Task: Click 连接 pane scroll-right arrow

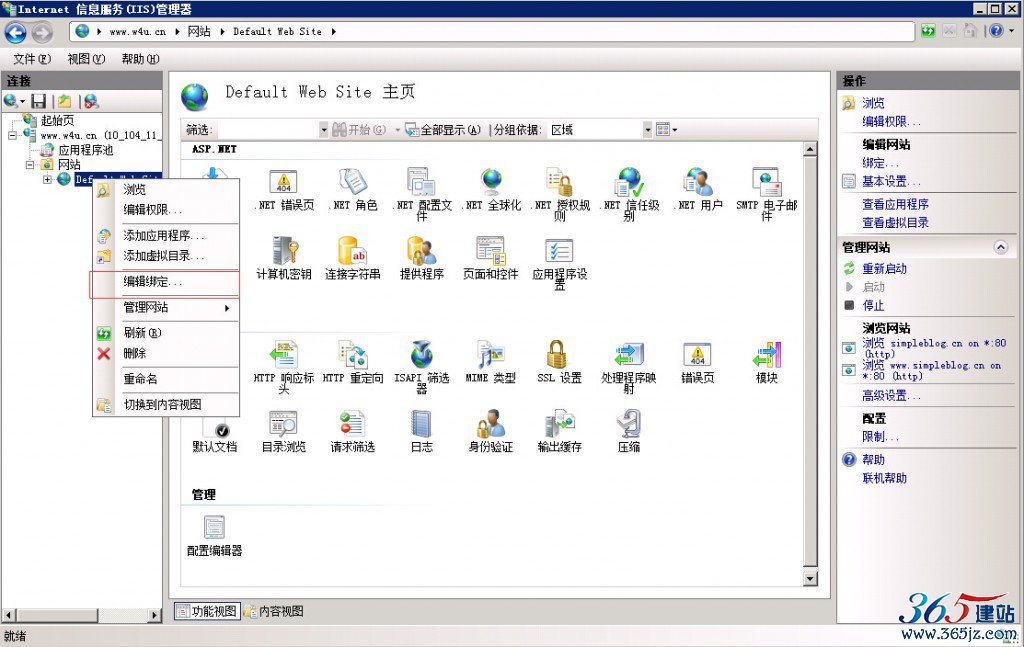Action: (154, 615)
